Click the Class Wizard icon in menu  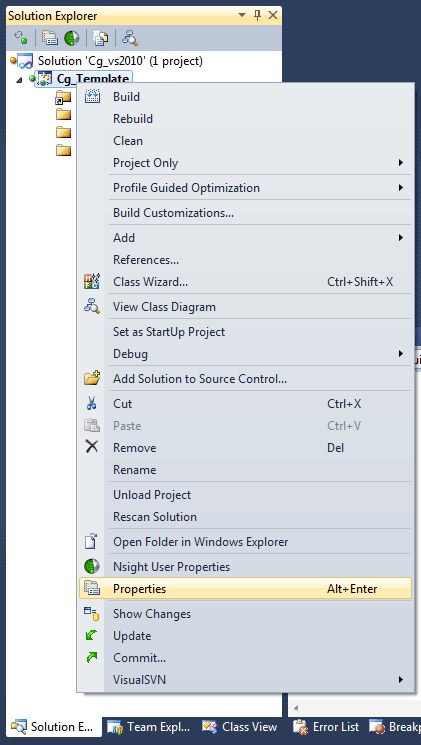click(x=92, y=282)
